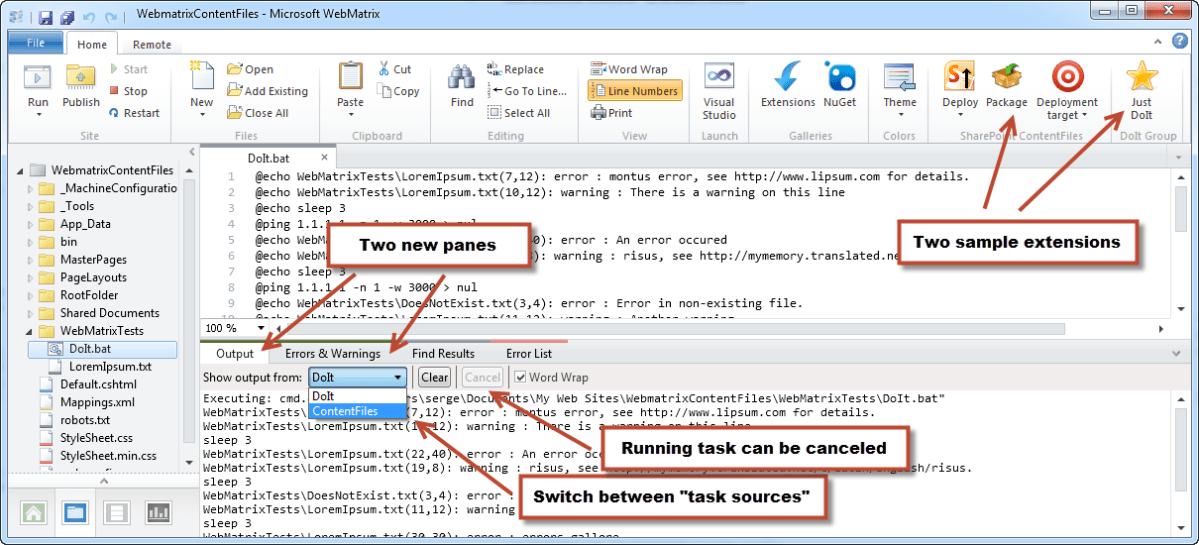Collapse the bottom output pane chevron
The height and width of the screenshot is (545, 1199).
1176,353
